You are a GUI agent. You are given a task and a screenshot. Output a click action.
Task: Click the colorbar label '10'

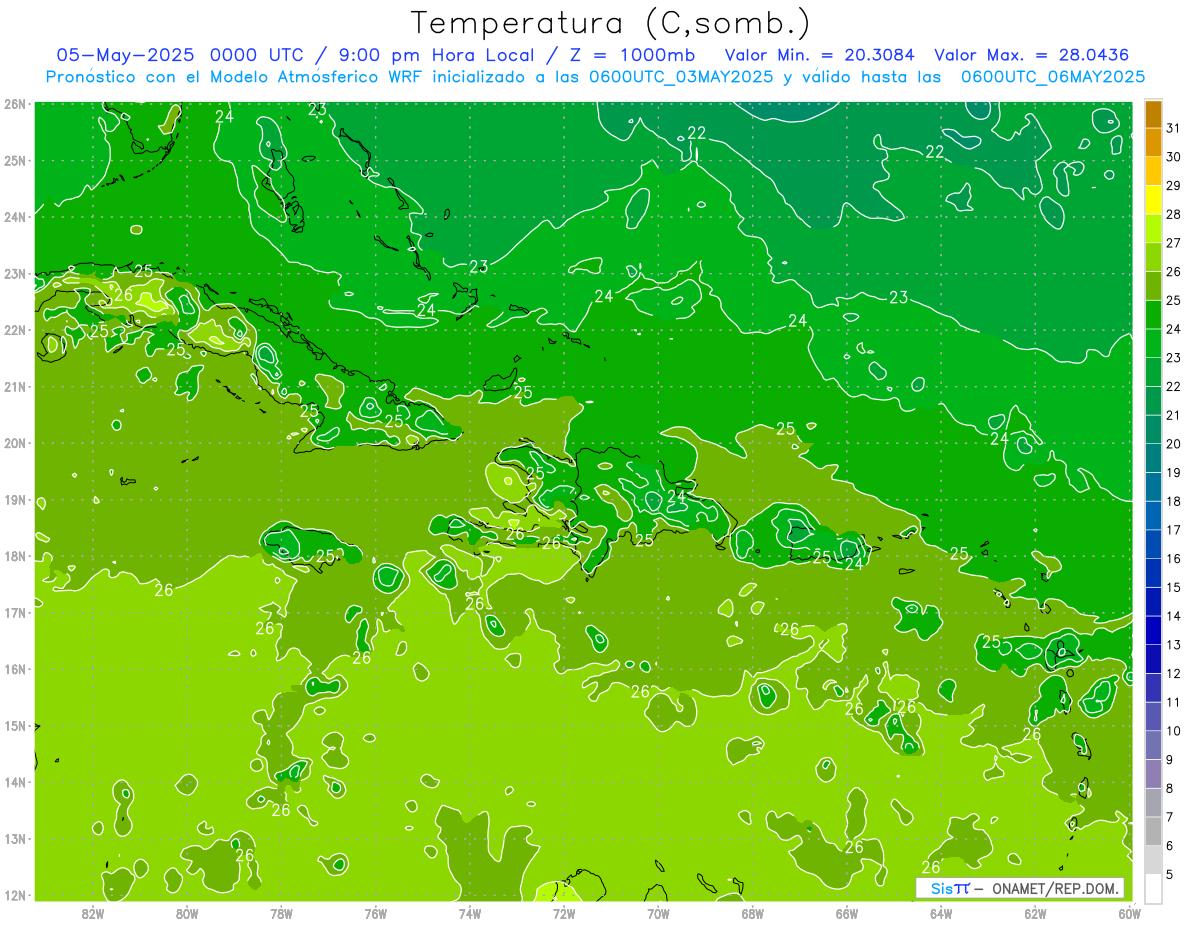1174,731
